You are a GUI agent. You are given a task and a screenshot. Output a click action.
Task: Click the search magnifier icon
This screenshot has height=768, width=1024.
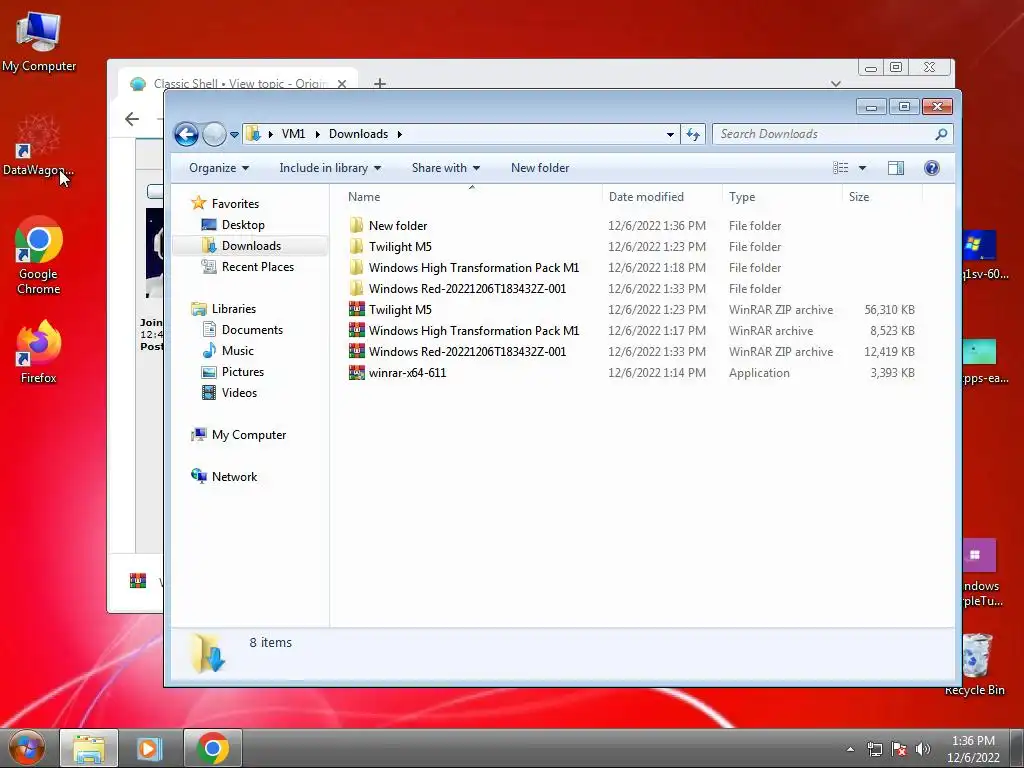click(x=941, y=134)
